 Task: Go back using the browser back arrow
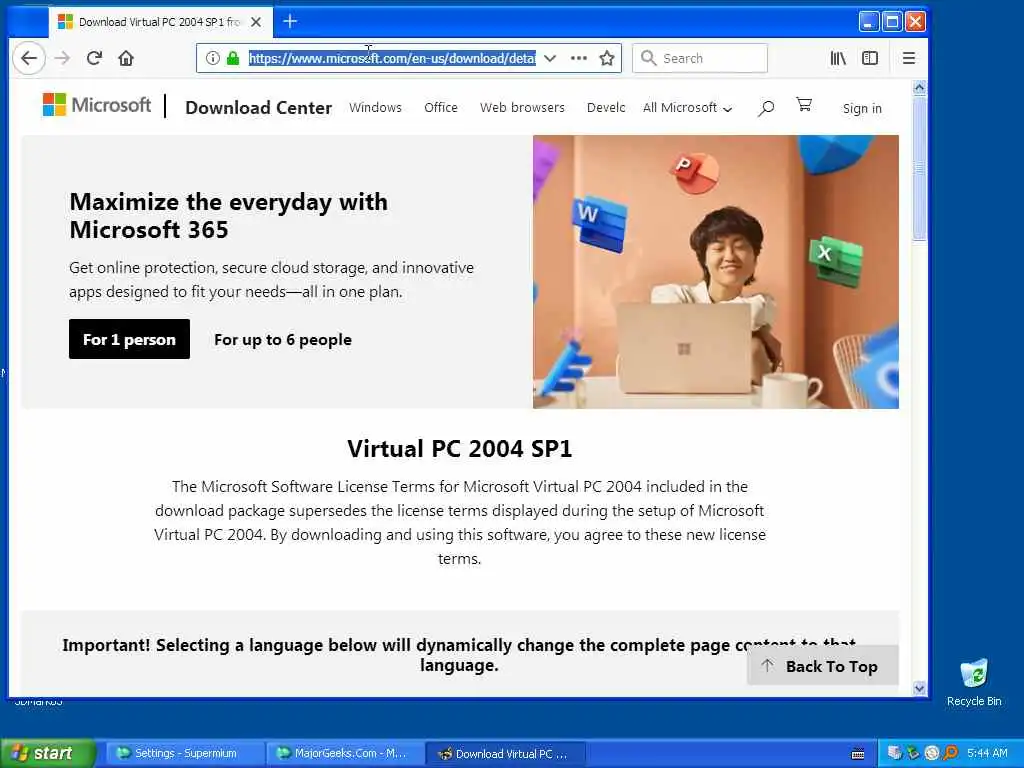click(x=29, y=58)
